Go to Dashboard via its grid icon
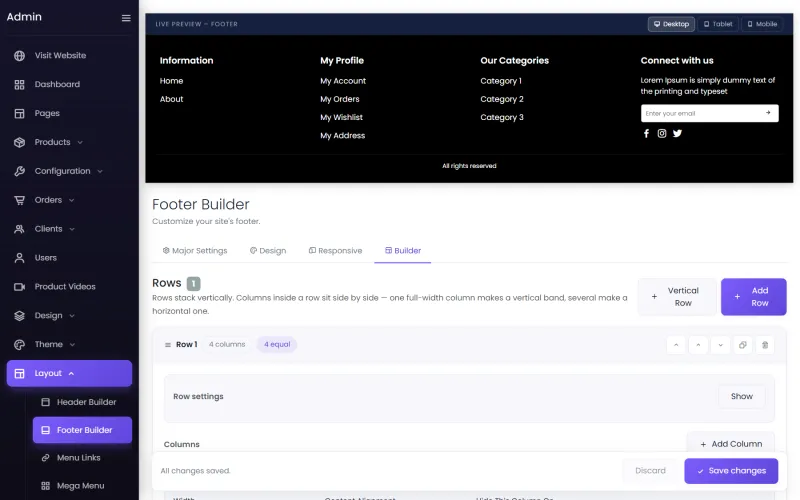Viewport: 800px width, 500px height. (x=19, y=85)
